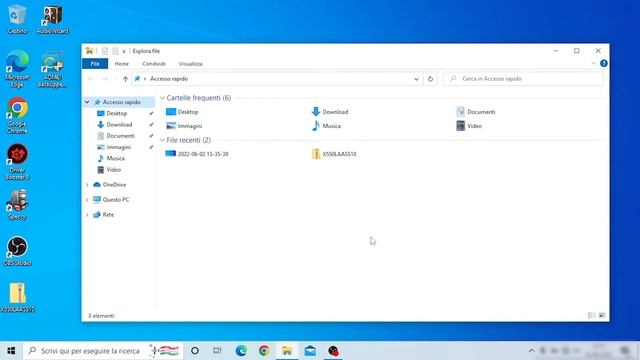Screen dimensions: 640x360
Task: Select Musica in the navigation pane
Action: point(116,158)
